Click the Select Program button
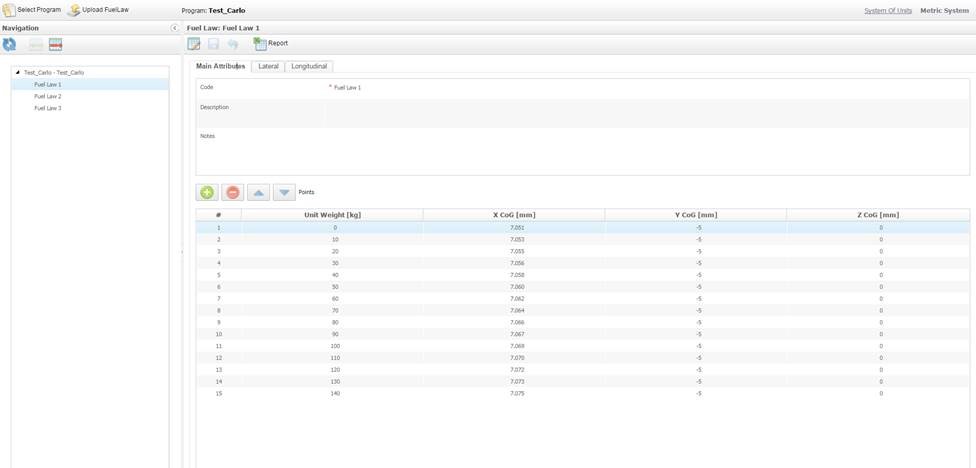The width and height of the screenshot is (976, 468). [32, 10]
